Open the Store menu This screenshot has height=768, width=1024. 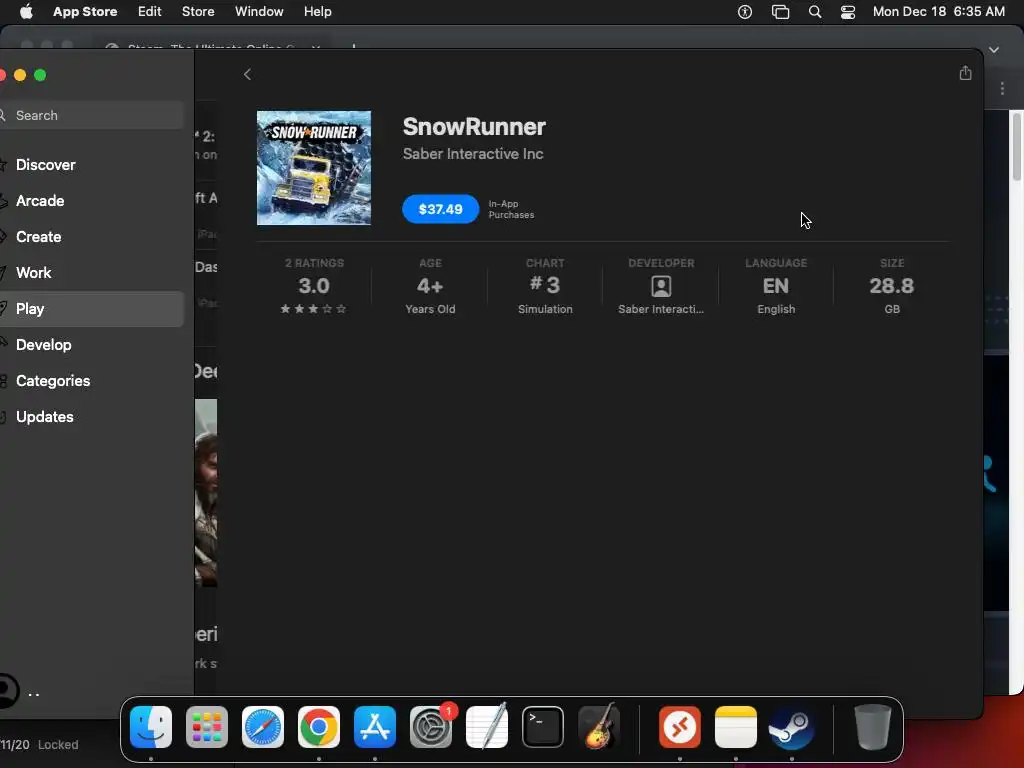[198, 11]
